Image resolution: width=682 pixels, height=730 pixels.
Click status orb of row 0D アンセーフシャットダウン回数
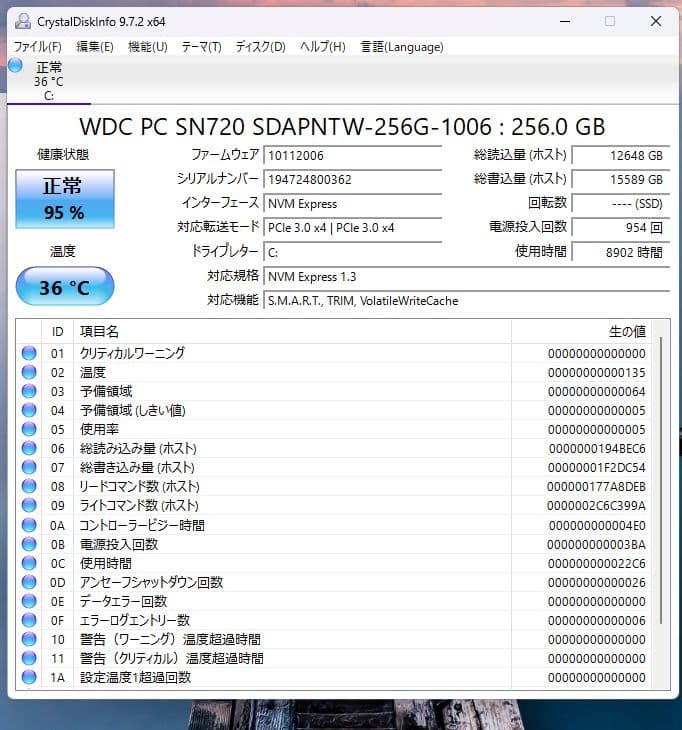29,583
